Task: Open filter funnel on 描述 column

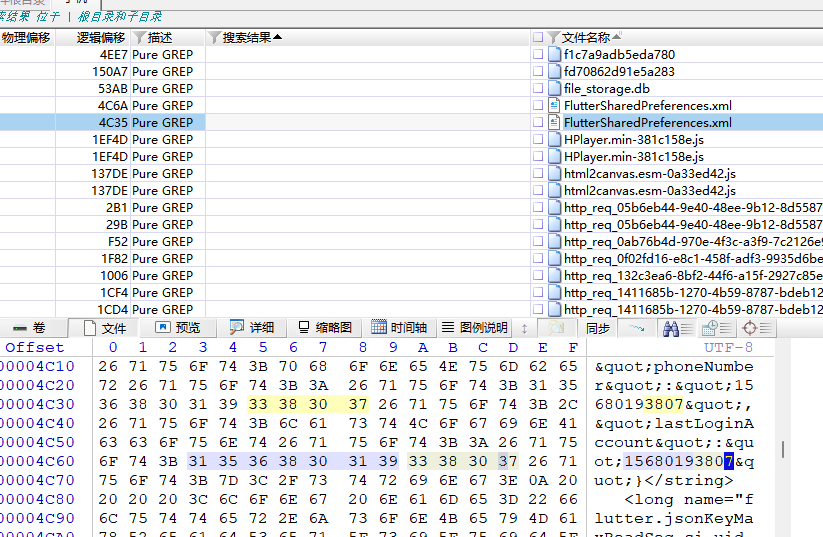Action: point(139,38)
